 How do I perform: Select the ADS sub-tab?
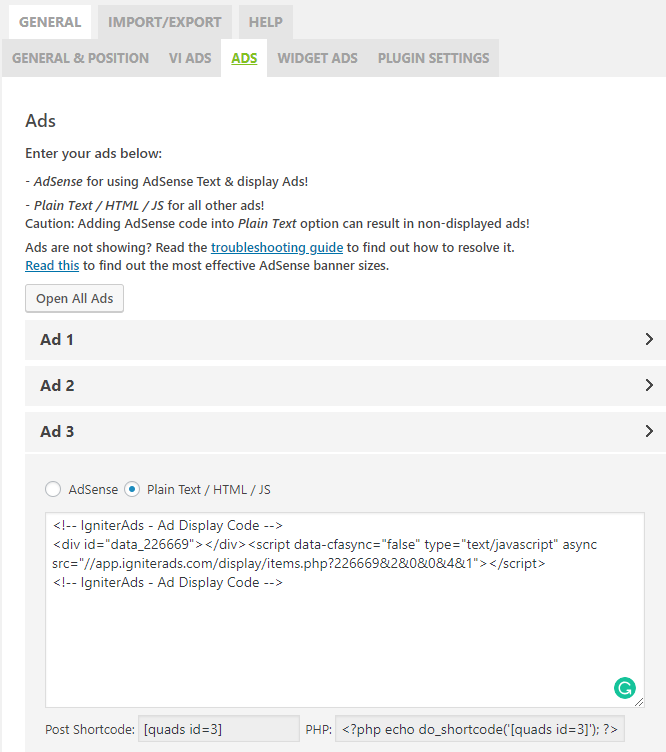click(244, 58)
